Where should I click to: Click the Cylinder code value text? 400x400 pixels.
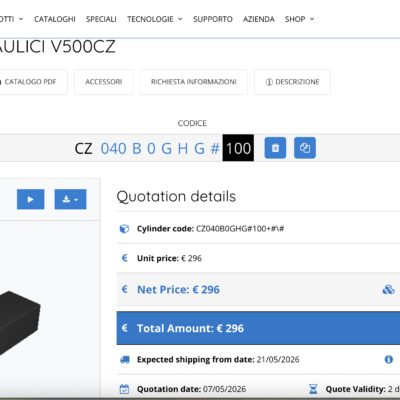click(240, 229)
